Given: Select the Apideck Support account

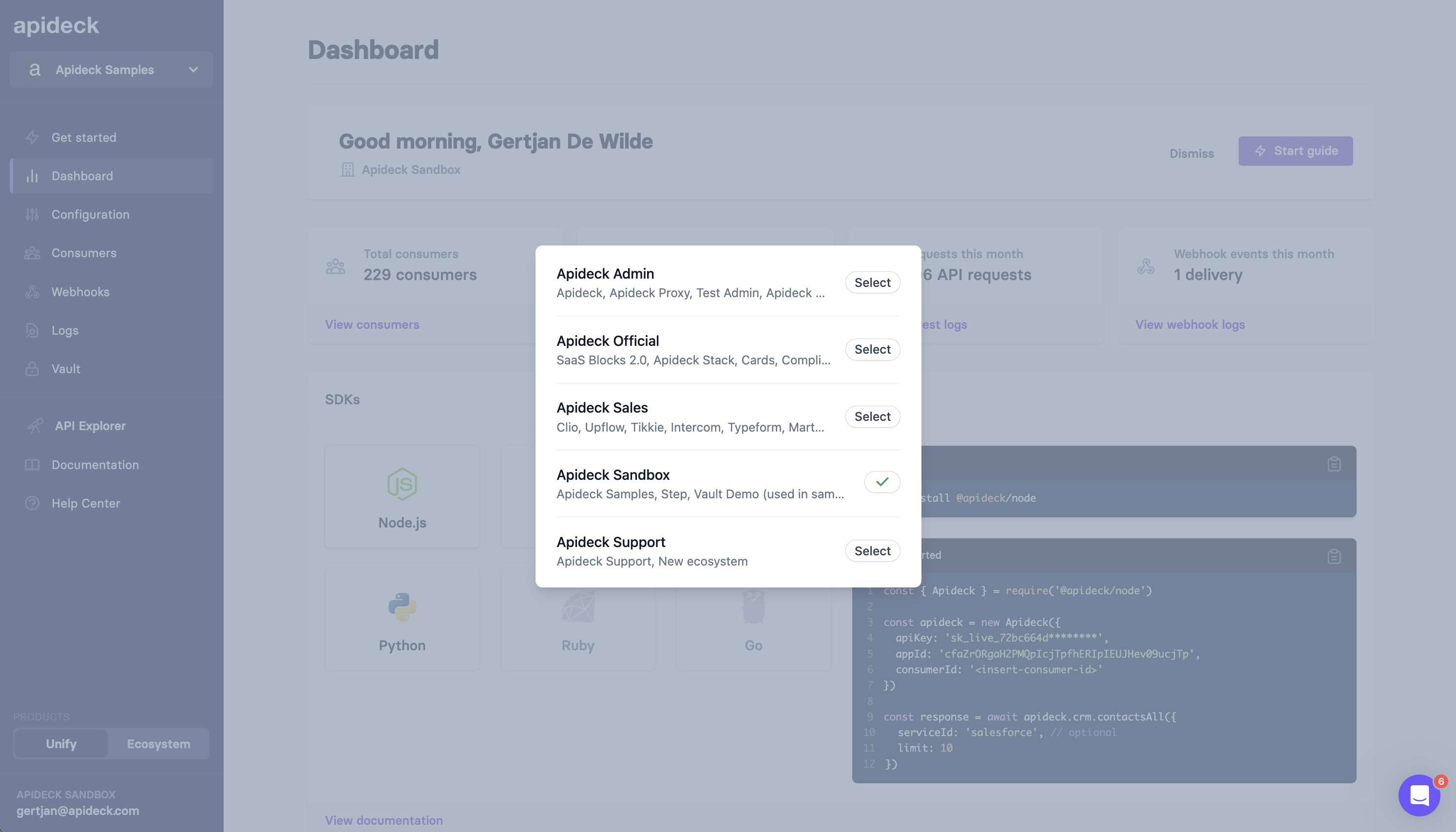Looking at the screenshot, I should click(872, 551).
